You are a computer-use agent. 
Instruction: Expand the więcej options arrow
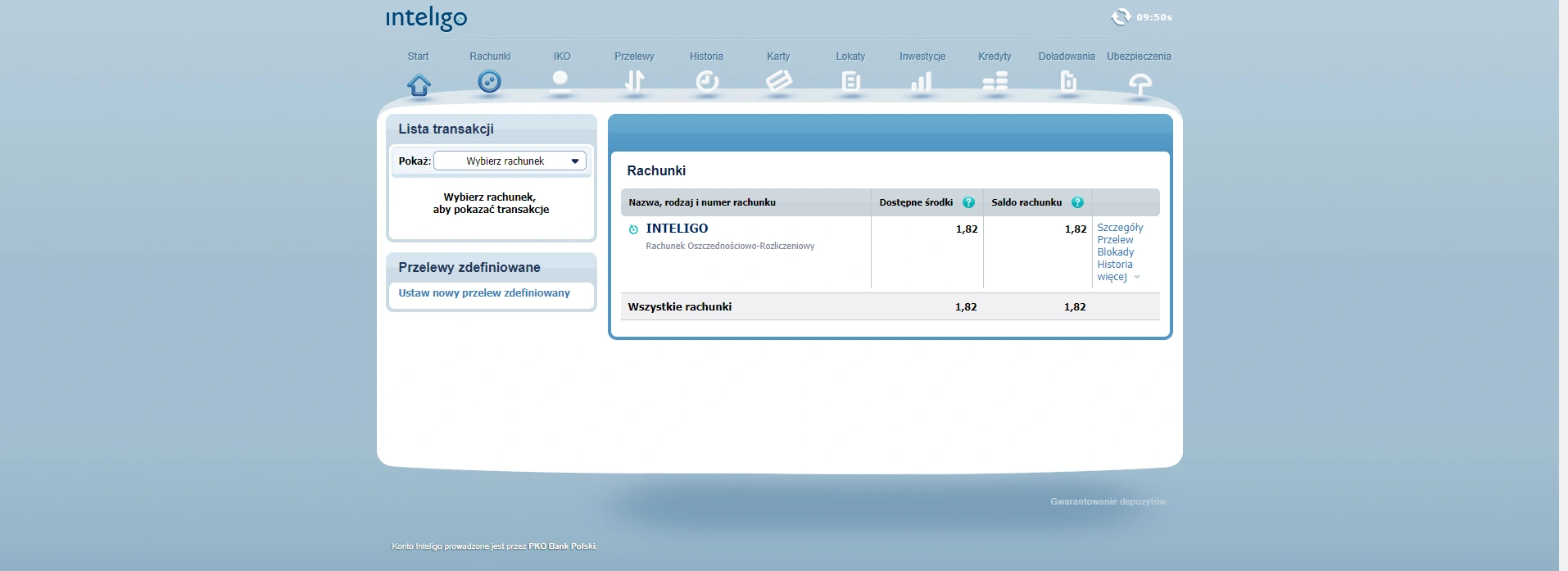1136,278
